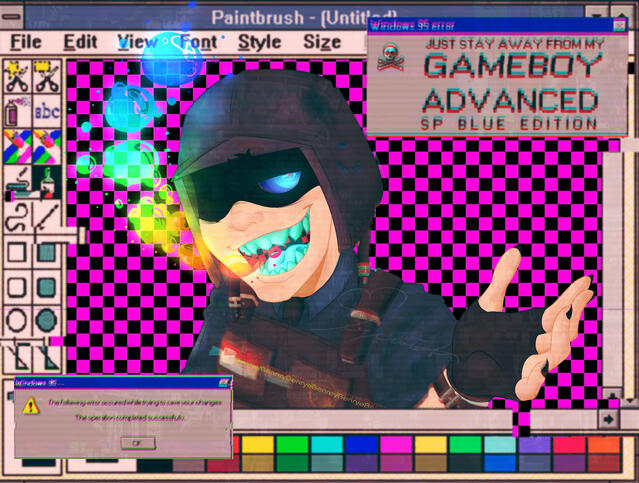Click the yellow warning triangle icon
This screenshot has width=639, height=483.
pos(31,406)
